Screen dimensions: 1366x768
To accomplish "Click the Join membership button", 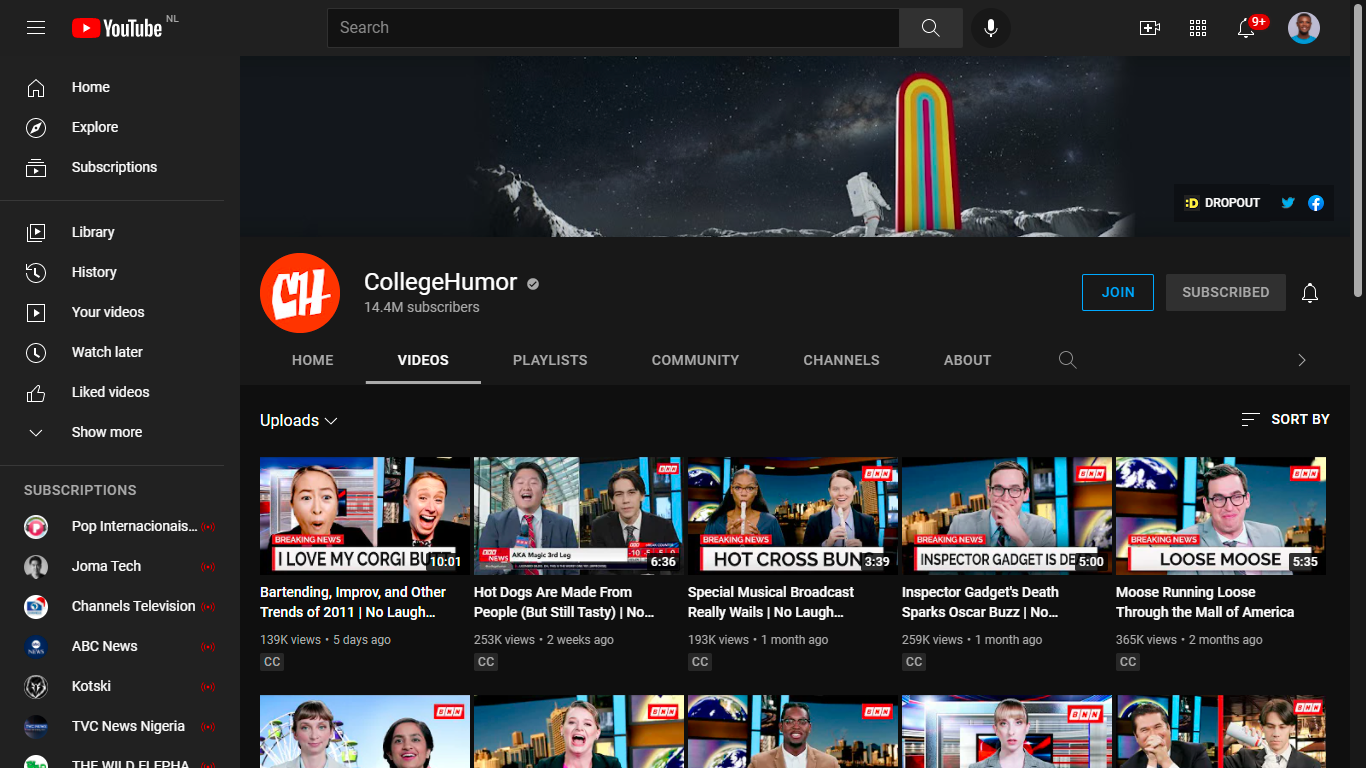I will coord(1118,293).
